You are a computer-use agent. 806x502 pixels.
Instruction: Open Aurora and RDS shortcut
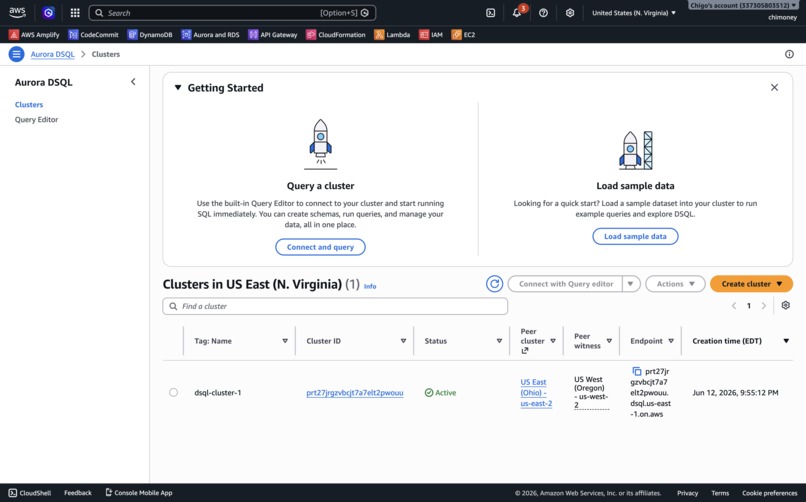(x=210, y=34)
